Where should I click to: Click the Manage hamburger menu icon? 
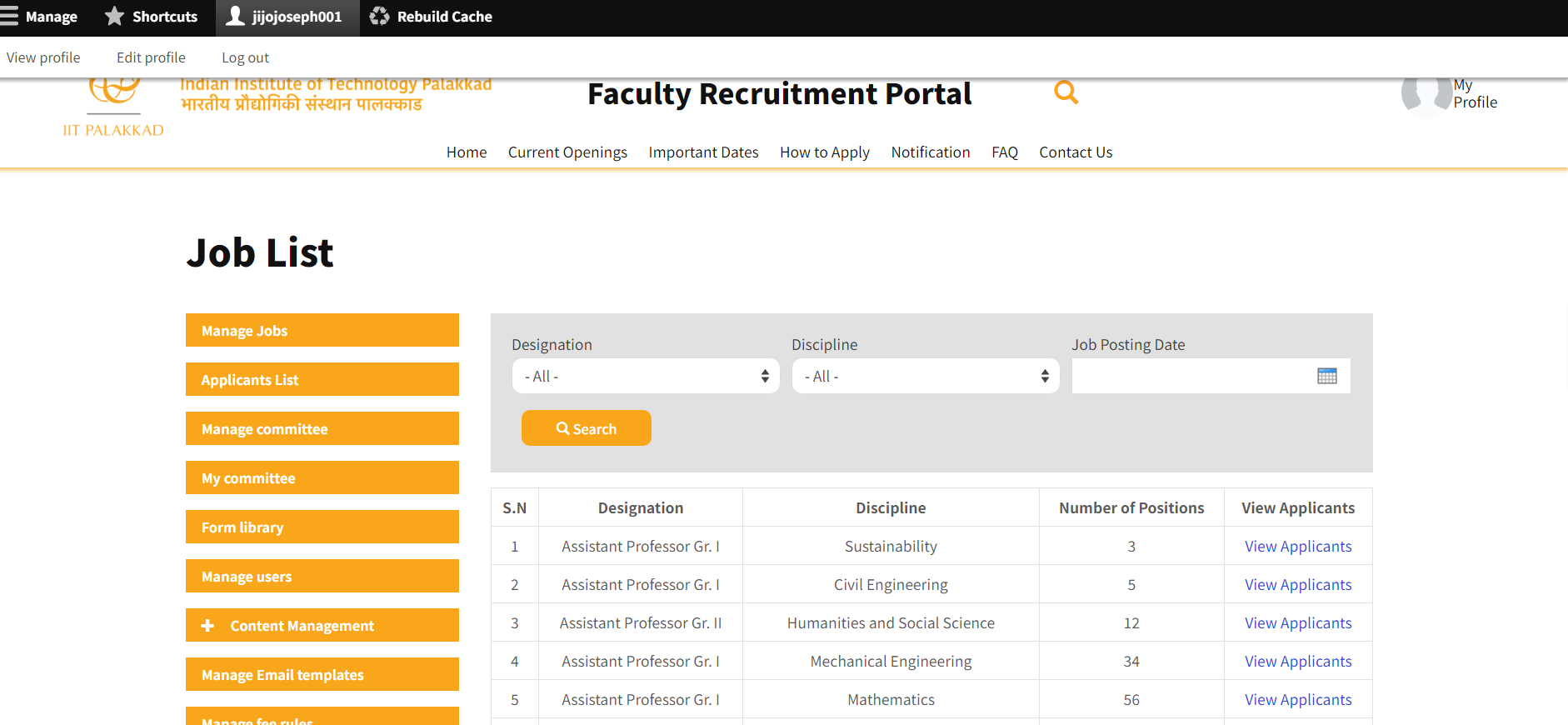pyautogui.click(x=10, y=17)
